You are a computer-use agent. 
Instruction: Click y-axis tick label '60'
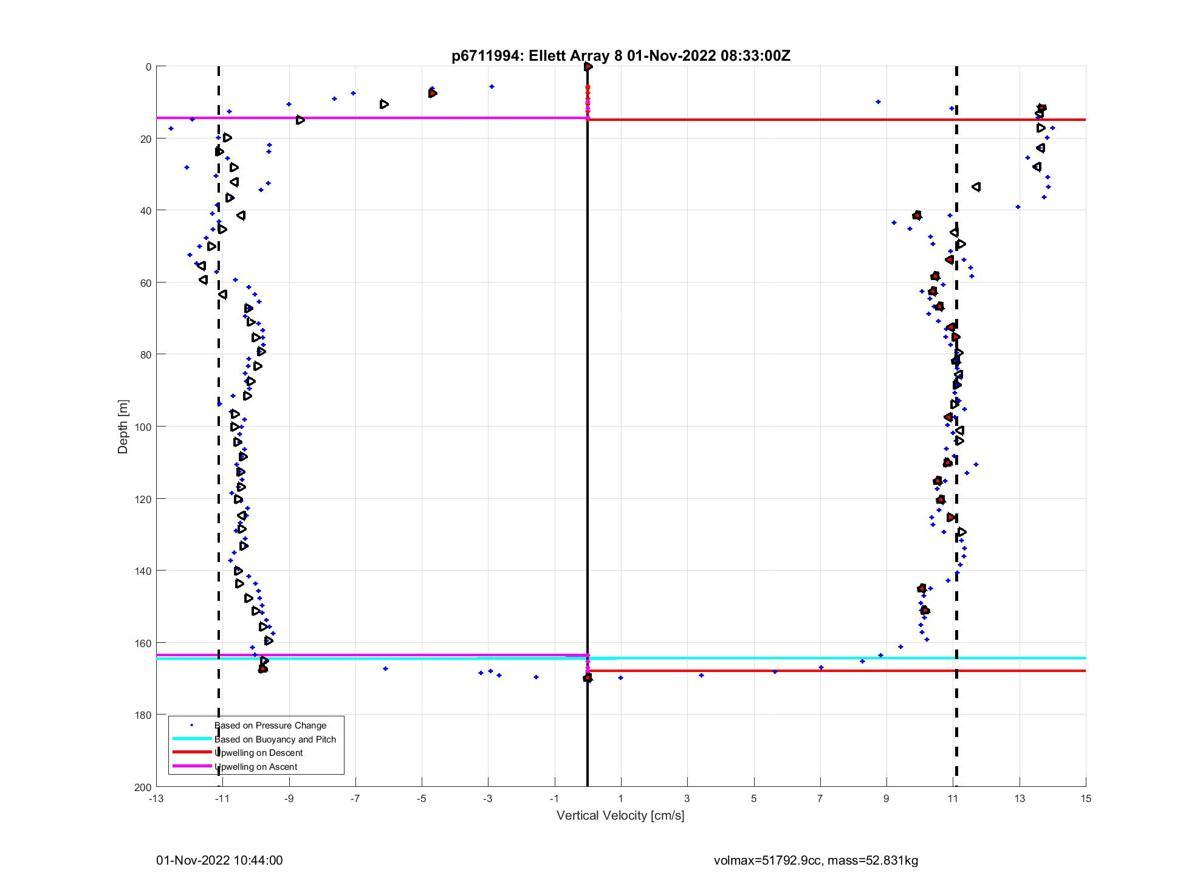pos(145,283)
